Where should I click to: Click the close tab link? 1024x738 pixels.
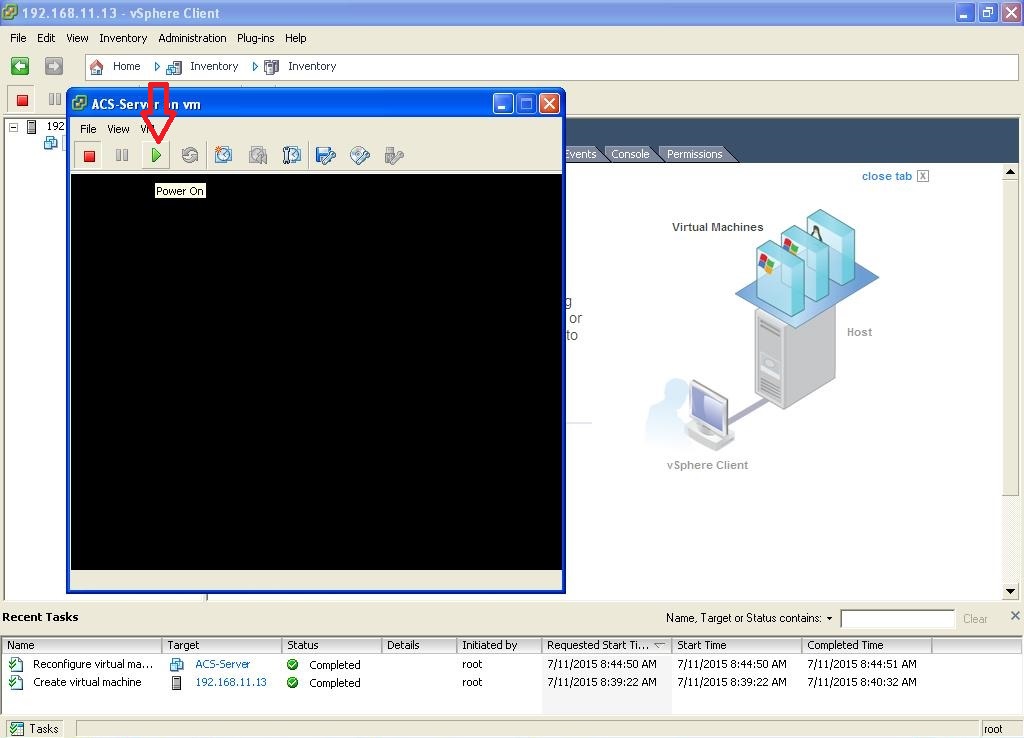point(887,176)
